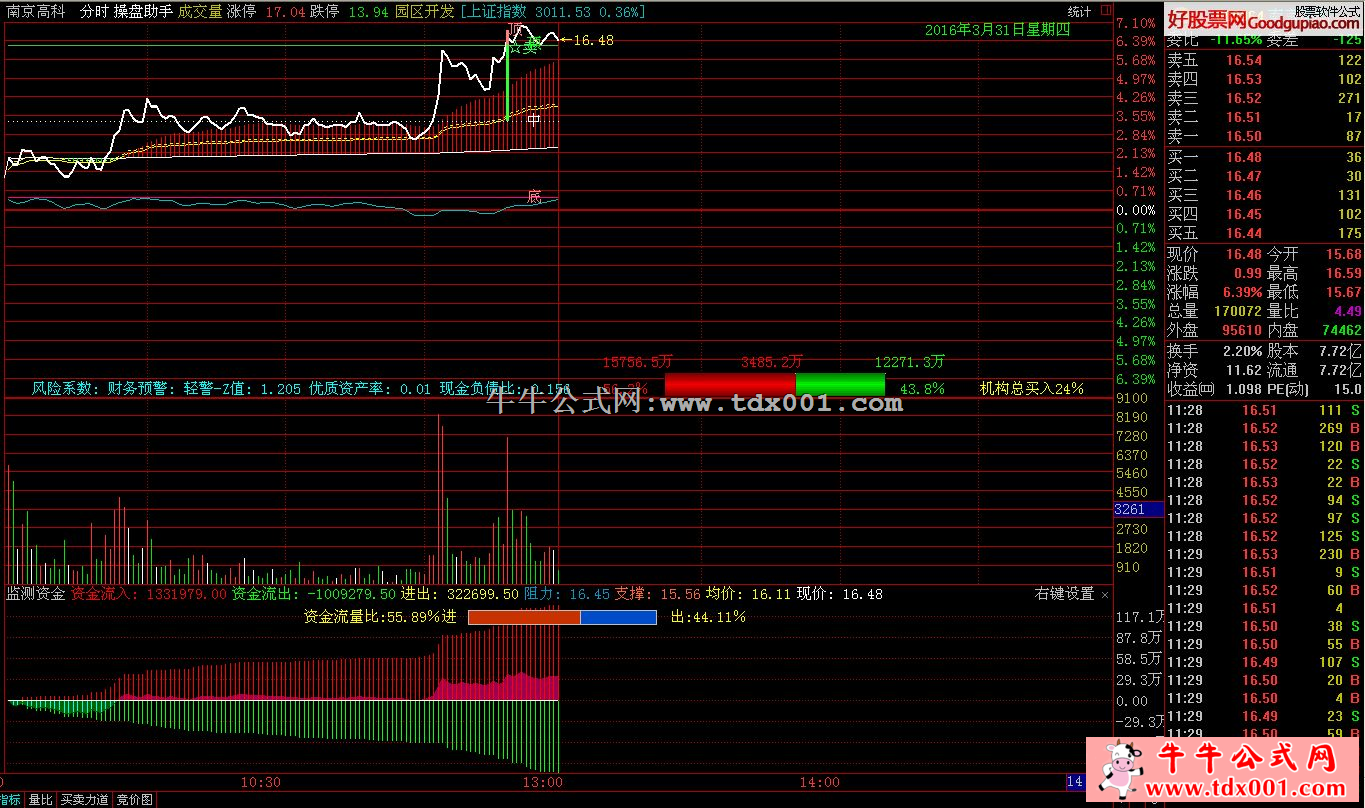Click the blue 14 box at bottom right
This screenshot has width=1365, height=808.
point(1076,781)
